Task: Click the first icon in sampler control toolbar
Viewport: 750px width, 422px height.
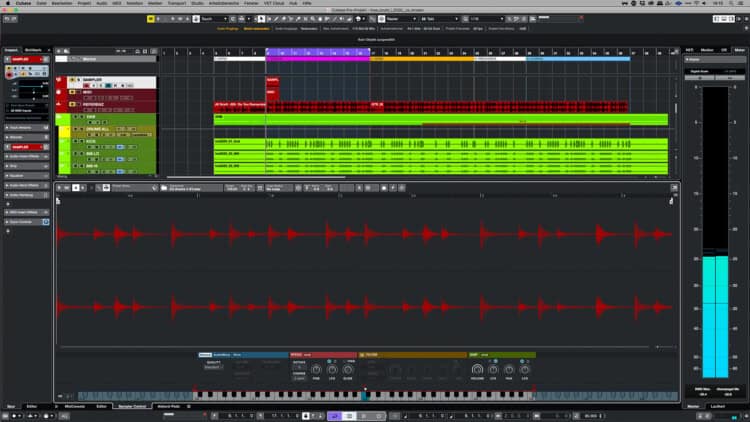Action: (59, 188)
